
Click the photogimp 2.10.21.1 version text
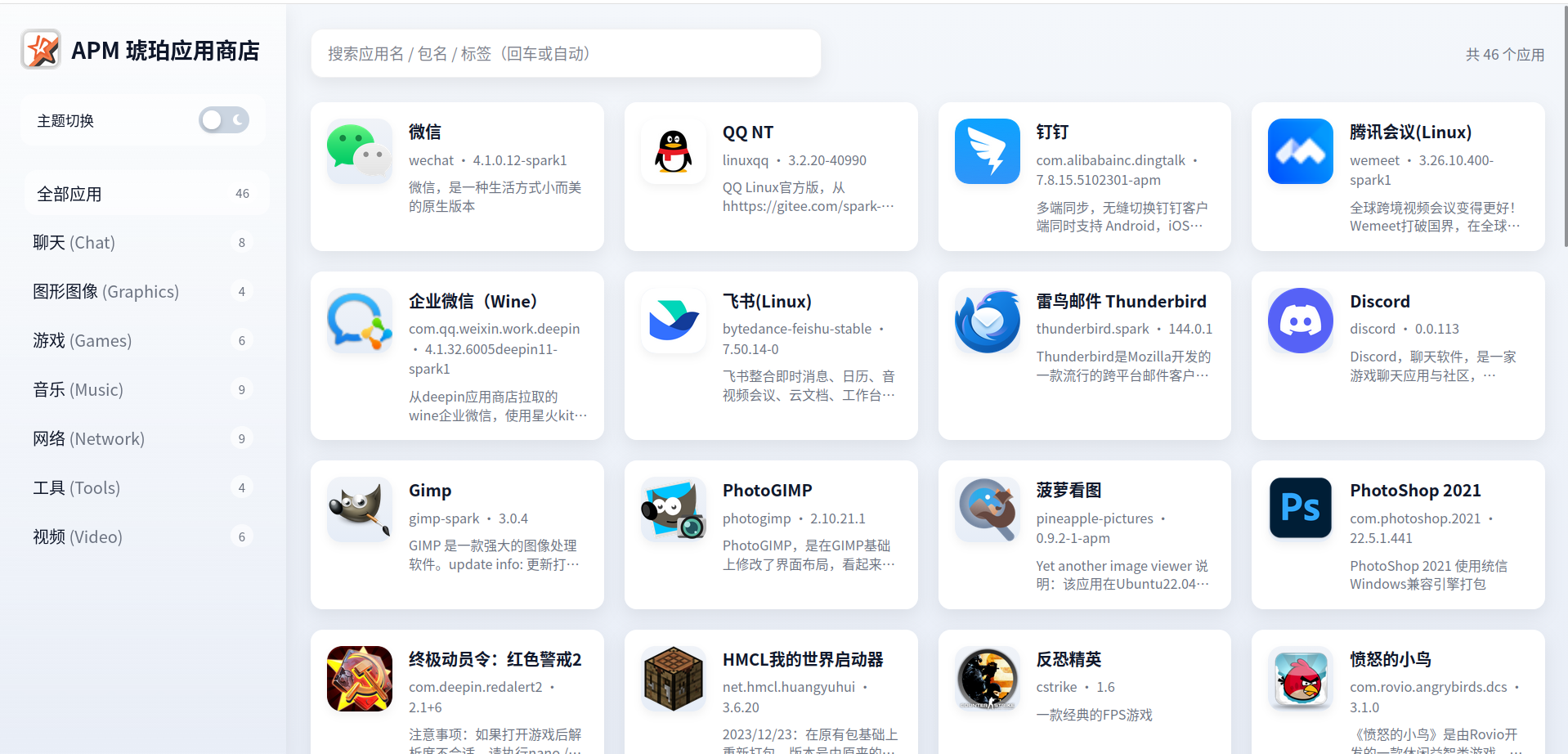pos(794,518)
